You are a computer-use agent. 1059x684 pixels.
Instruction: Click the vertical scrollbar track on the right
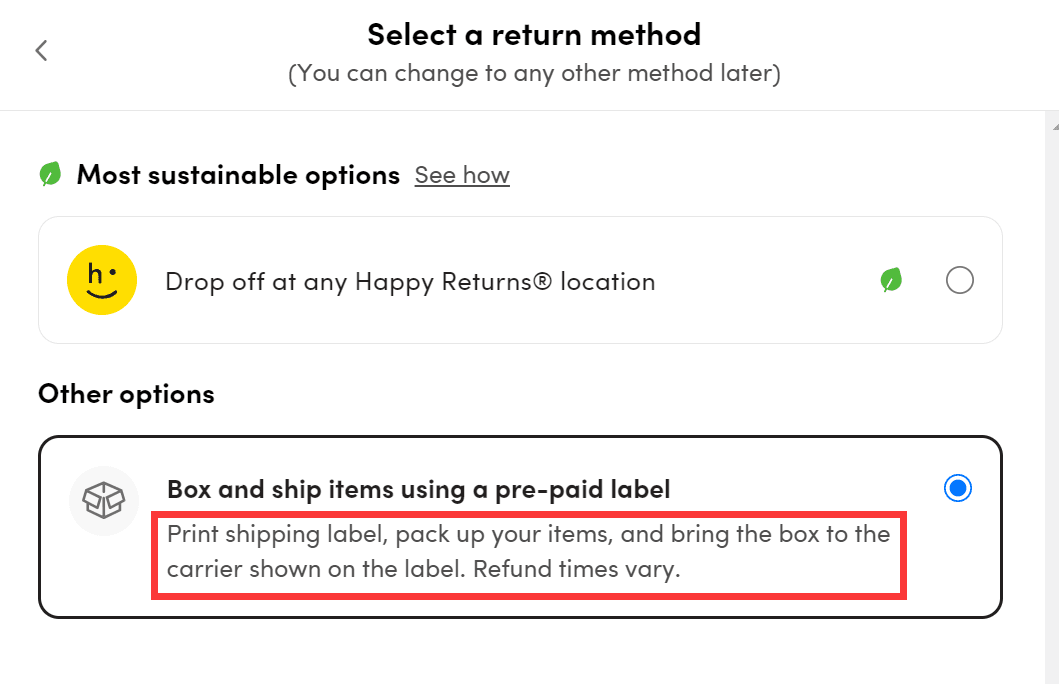click(1052, 405)
